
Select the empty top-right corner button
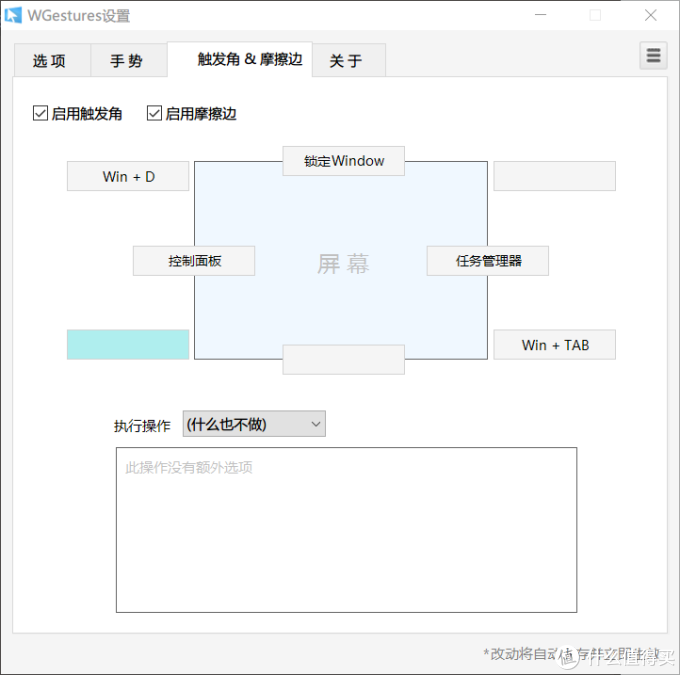555,176
